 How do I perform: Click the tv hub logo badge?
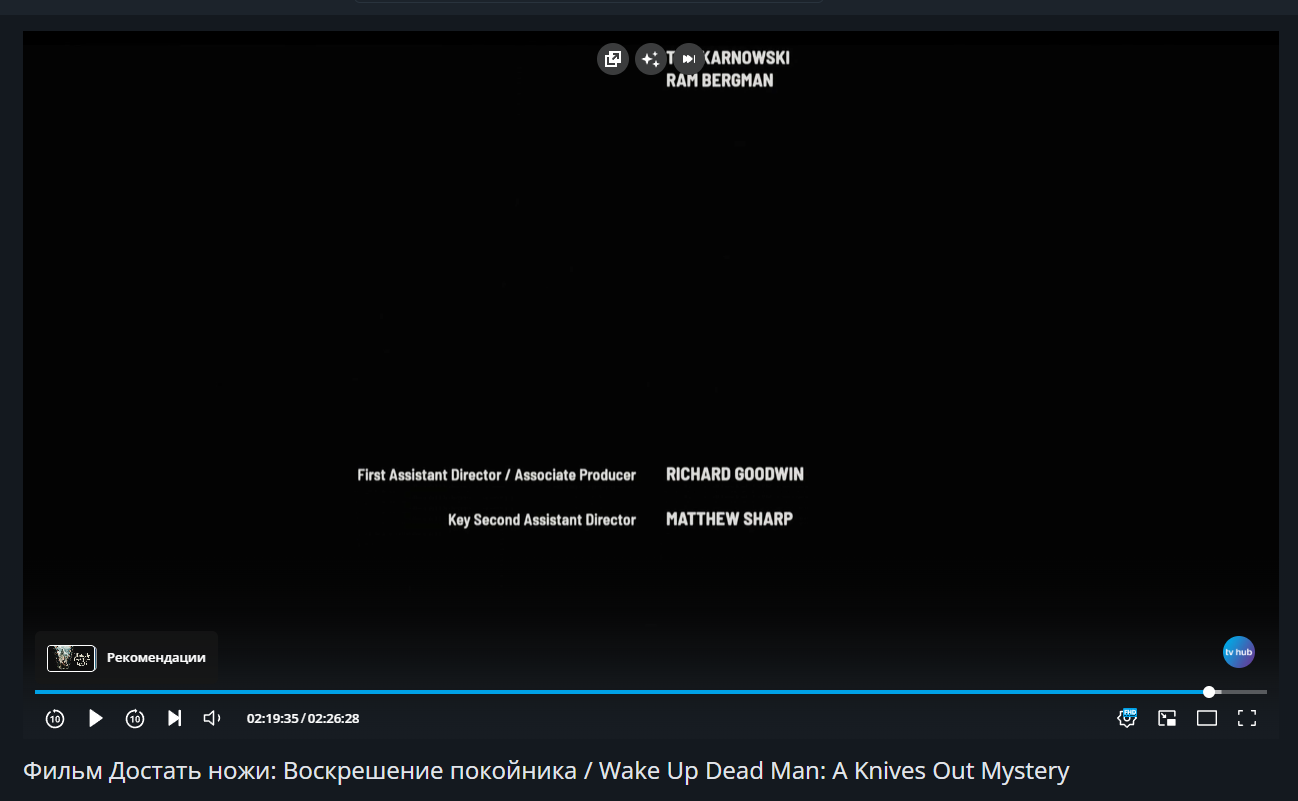pos(1239,652)
